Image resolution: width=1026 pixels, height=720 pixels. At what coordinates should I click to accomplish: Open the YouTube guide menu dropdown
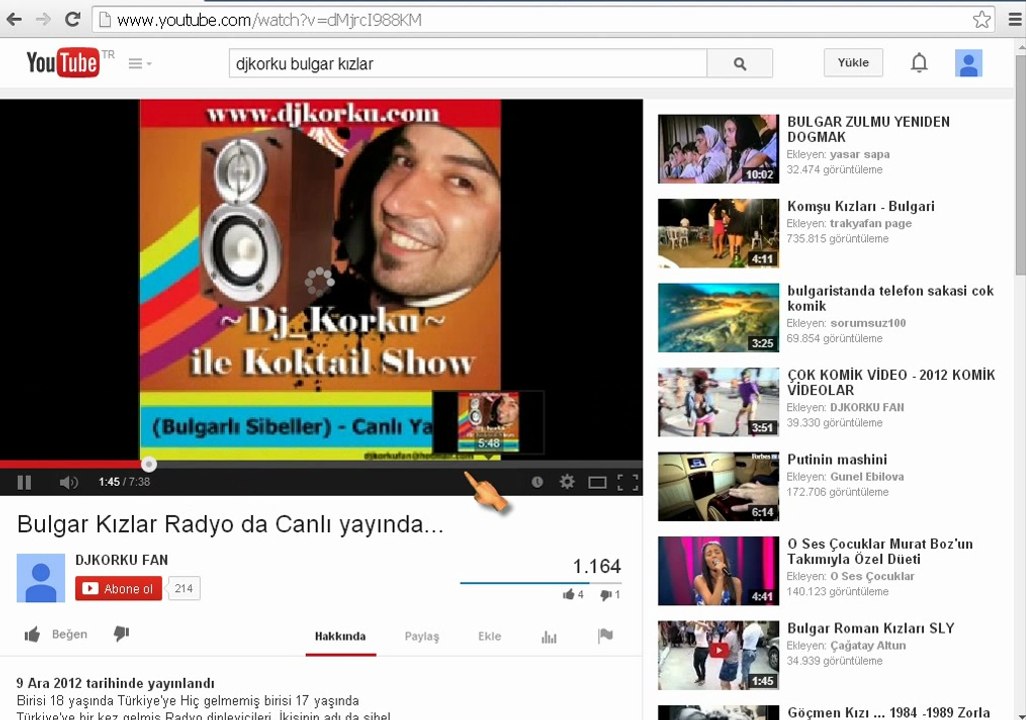click(140, 63)
